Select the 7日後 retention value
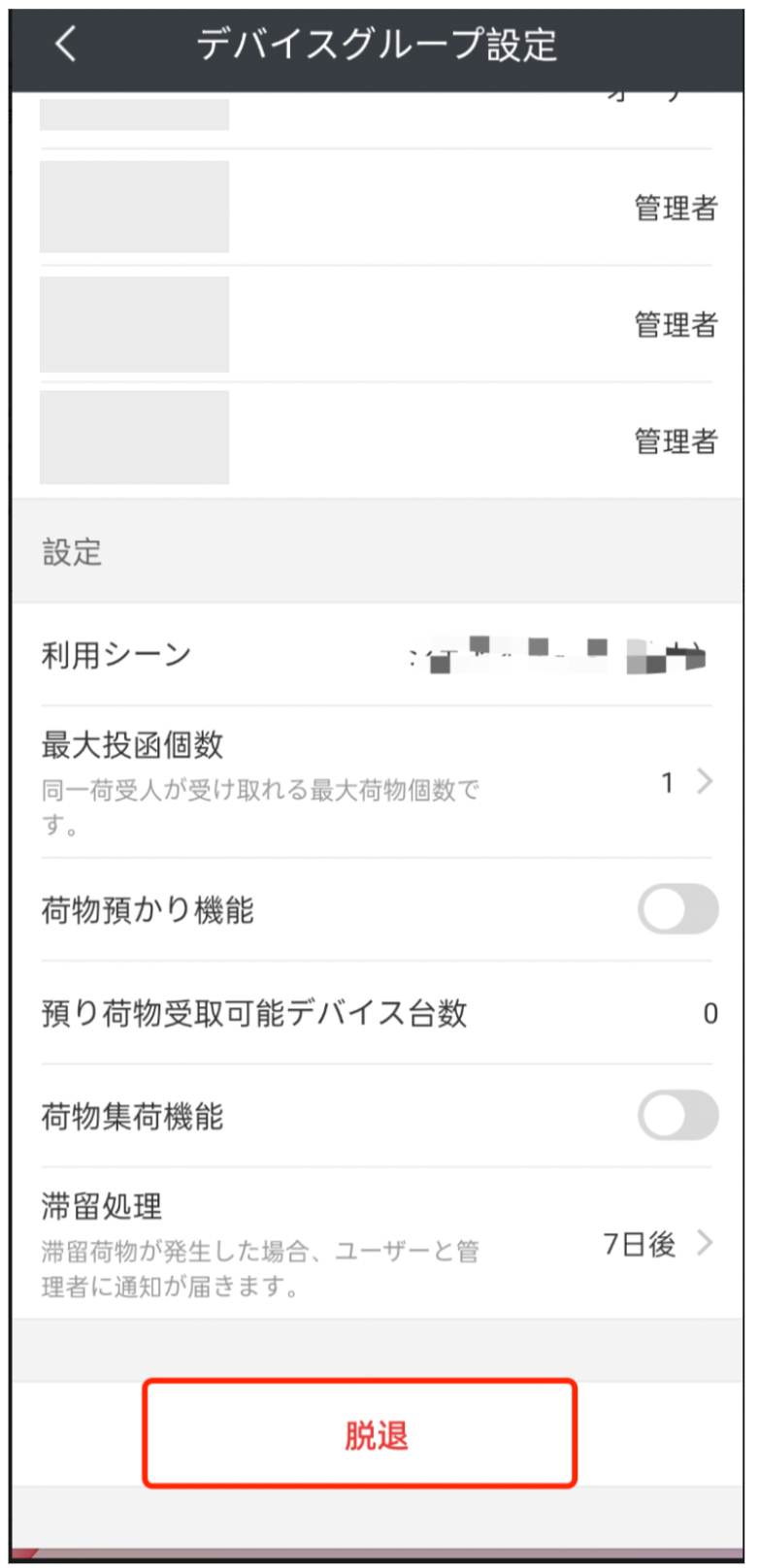 639,1243
